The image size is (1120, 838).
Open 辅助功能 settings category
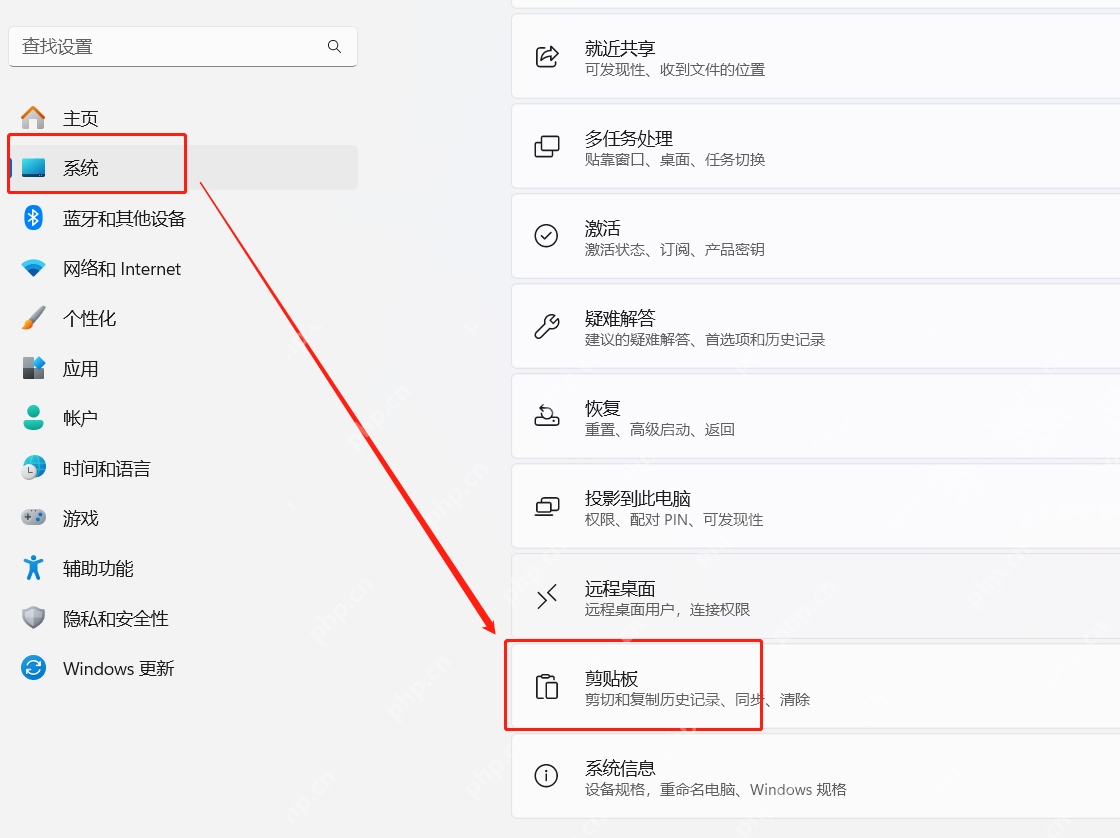pos(98,569)
